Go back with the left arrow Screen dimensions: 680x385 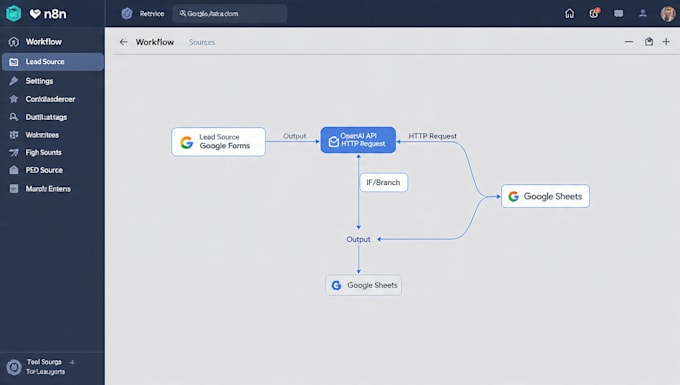pyautogui.click(x=124, y=42)
